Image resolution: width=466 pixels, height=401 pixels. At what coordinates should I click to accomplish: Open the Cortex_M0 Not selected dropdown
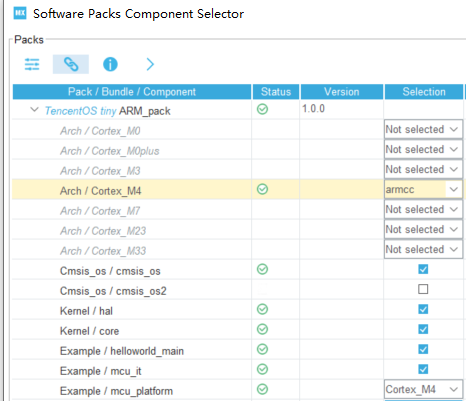coord(423,129)
